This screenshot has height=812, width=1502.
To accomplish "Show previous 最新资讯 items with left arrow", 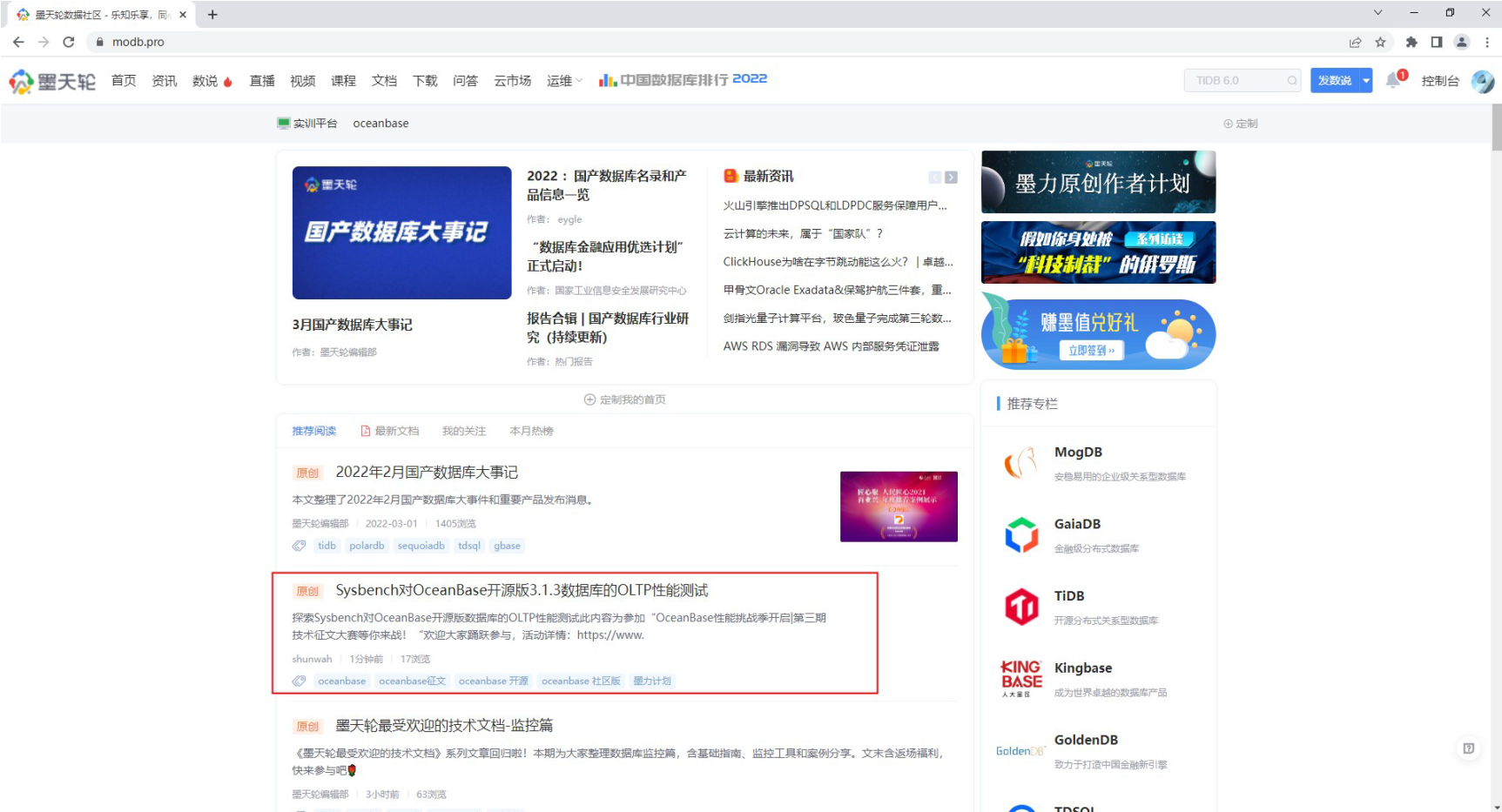I will coord(935,177).
